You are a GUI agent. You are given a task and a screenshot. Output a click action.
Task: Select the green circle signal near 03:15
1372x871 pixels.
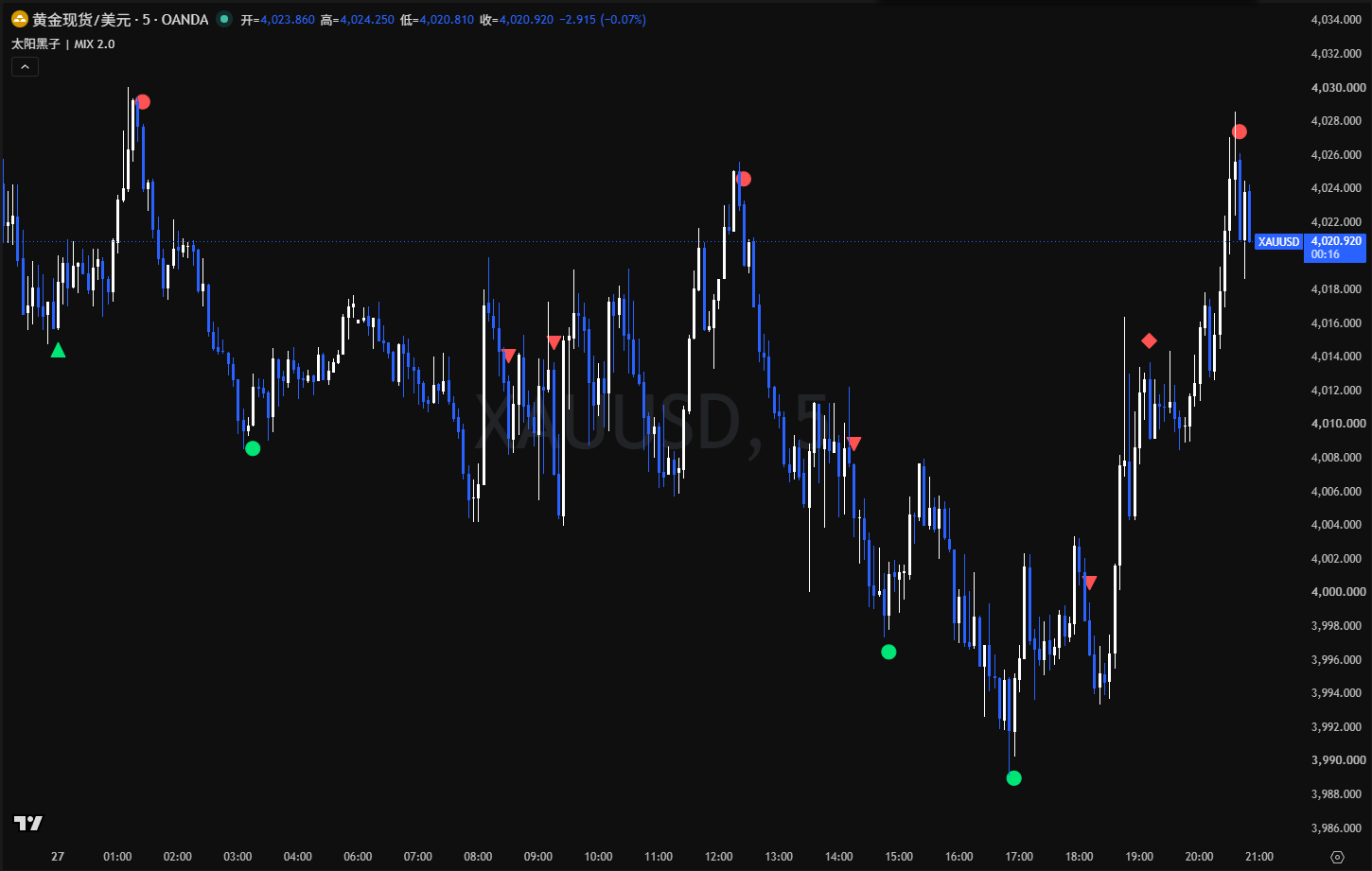tap(253, 448)
